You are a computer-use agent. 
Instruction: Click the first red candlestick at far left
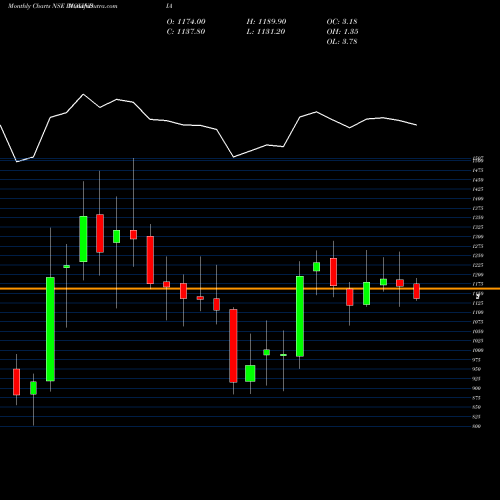point(16,382)
